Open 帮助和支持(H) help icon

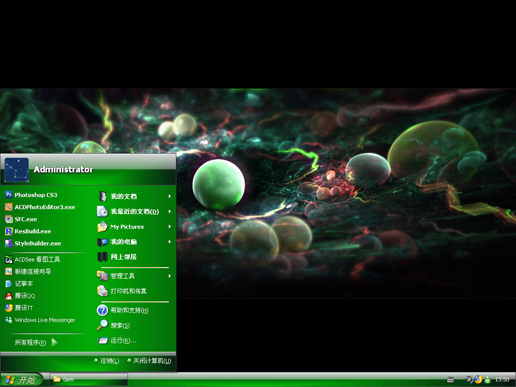coord(102,310)
